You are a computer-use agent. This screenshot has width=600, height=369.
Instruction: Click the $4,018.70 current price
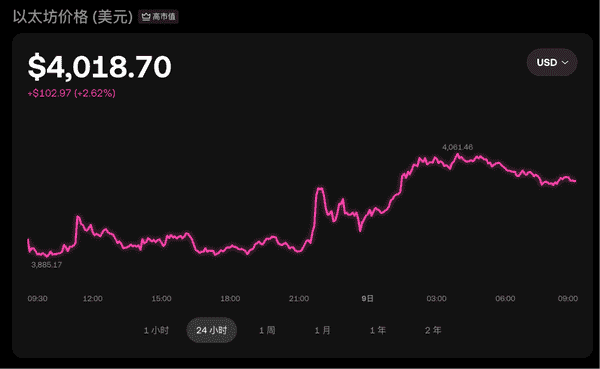[x=99, y=67]
